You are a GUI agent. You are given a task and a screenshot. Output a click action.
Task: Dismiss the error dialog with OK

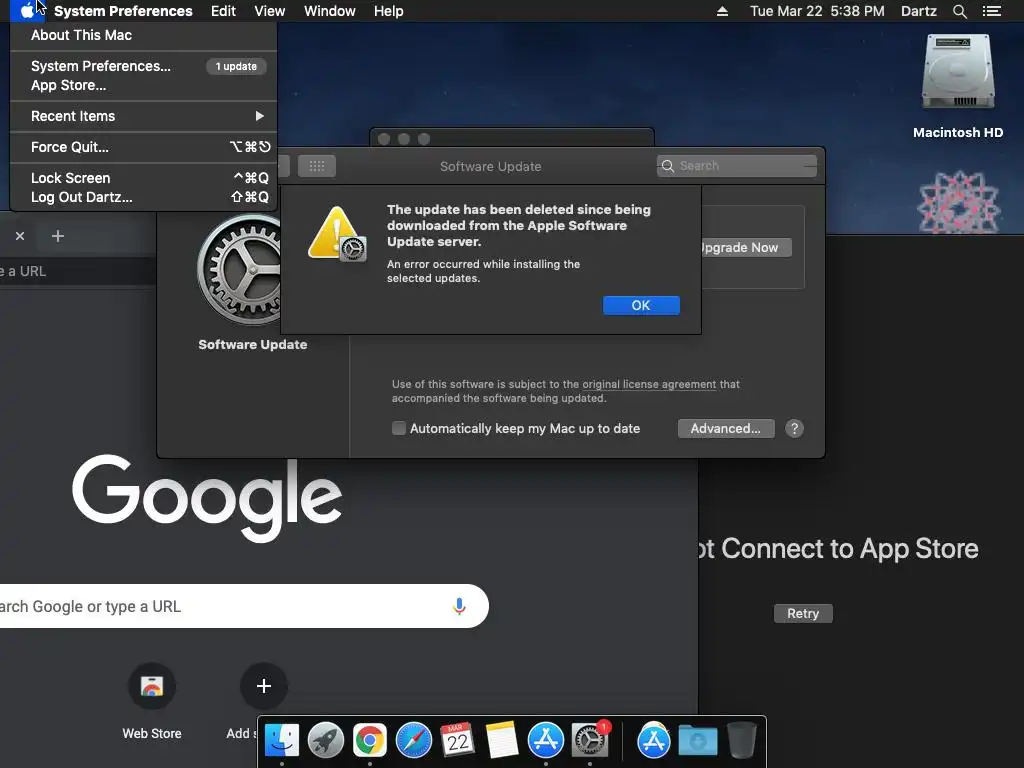pos(641,305)
